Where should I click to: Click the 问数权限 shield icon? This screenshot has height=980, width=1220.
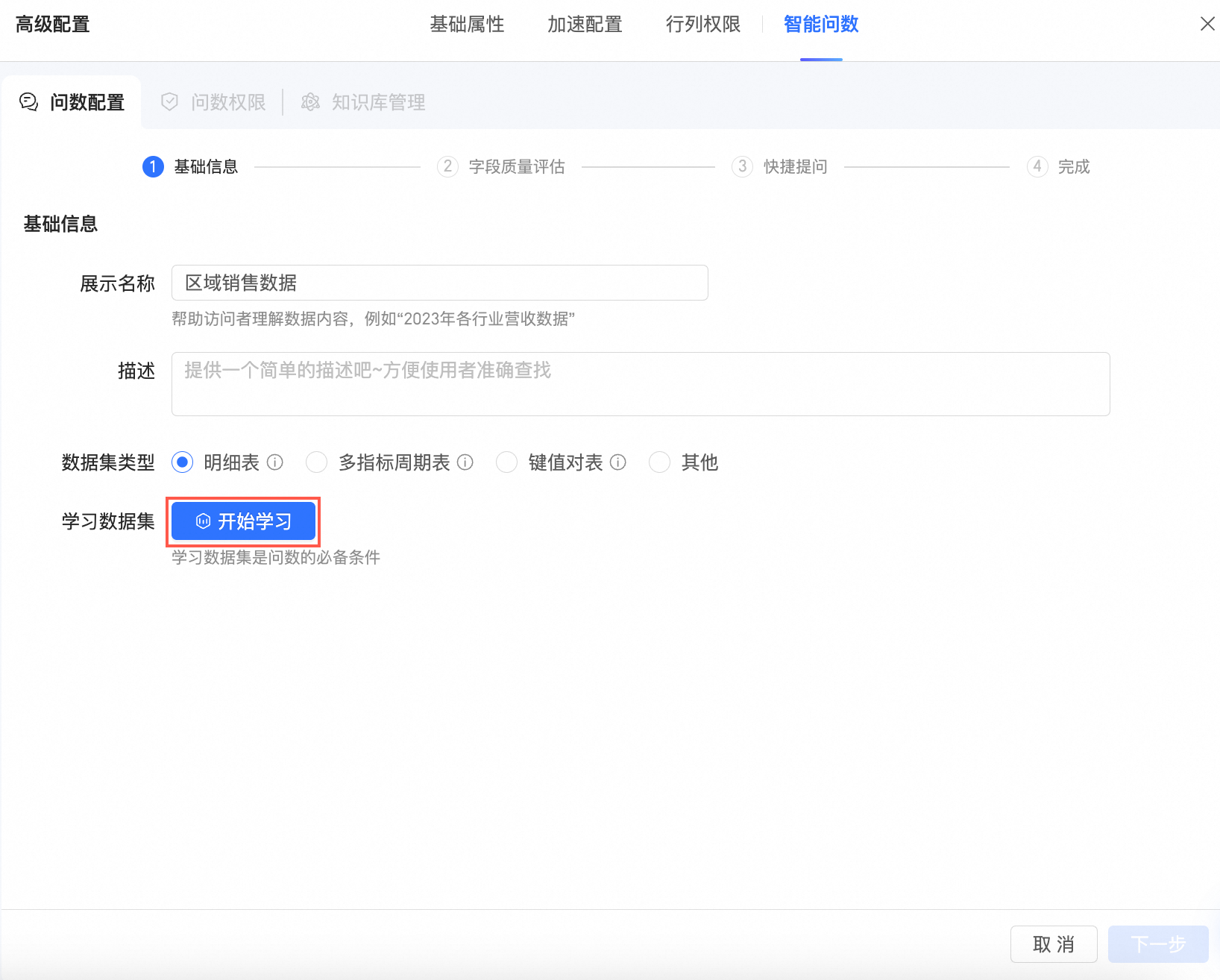[x=170, y=102]
